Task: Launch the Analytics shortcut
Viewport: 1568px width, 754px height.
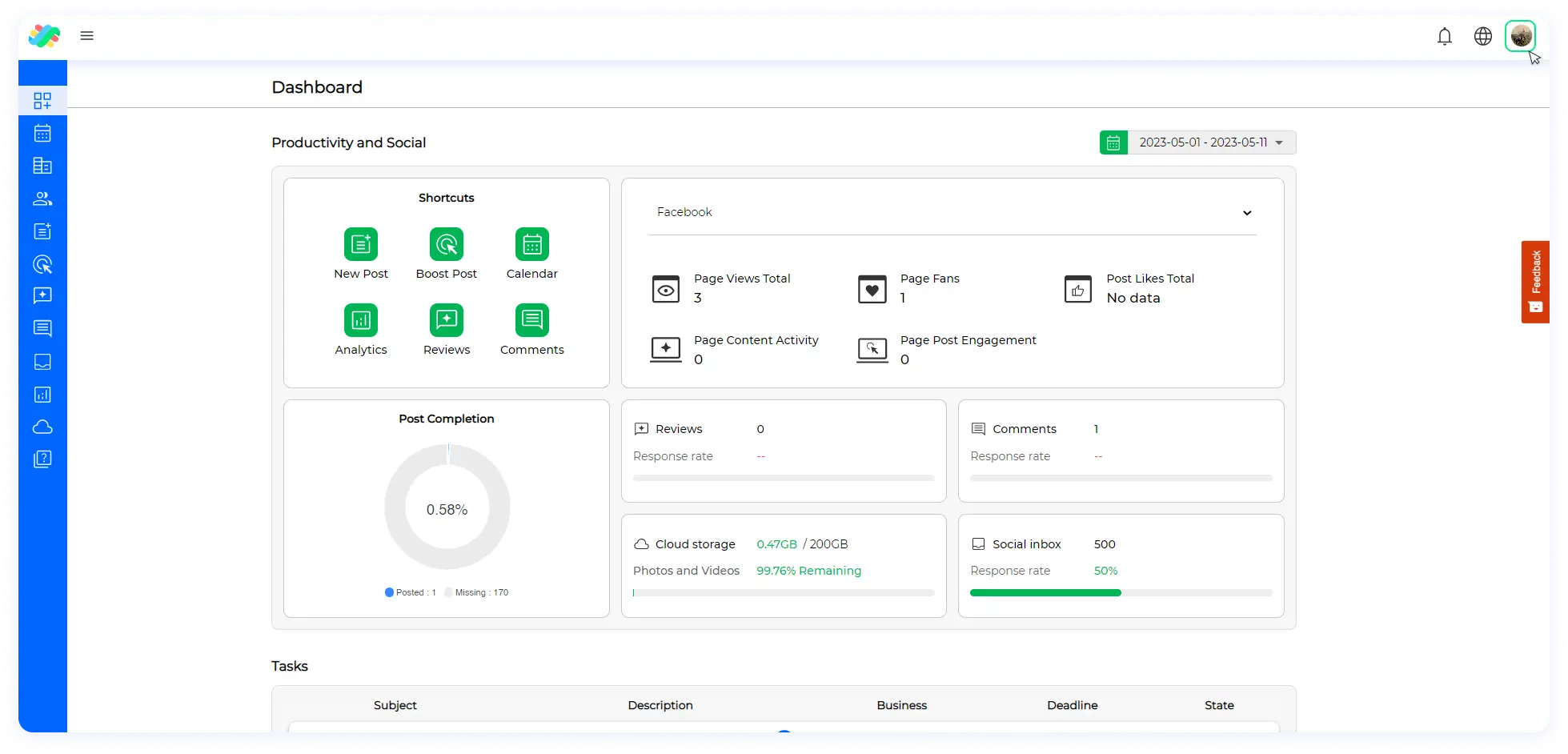Action: (x=360, y=321)
